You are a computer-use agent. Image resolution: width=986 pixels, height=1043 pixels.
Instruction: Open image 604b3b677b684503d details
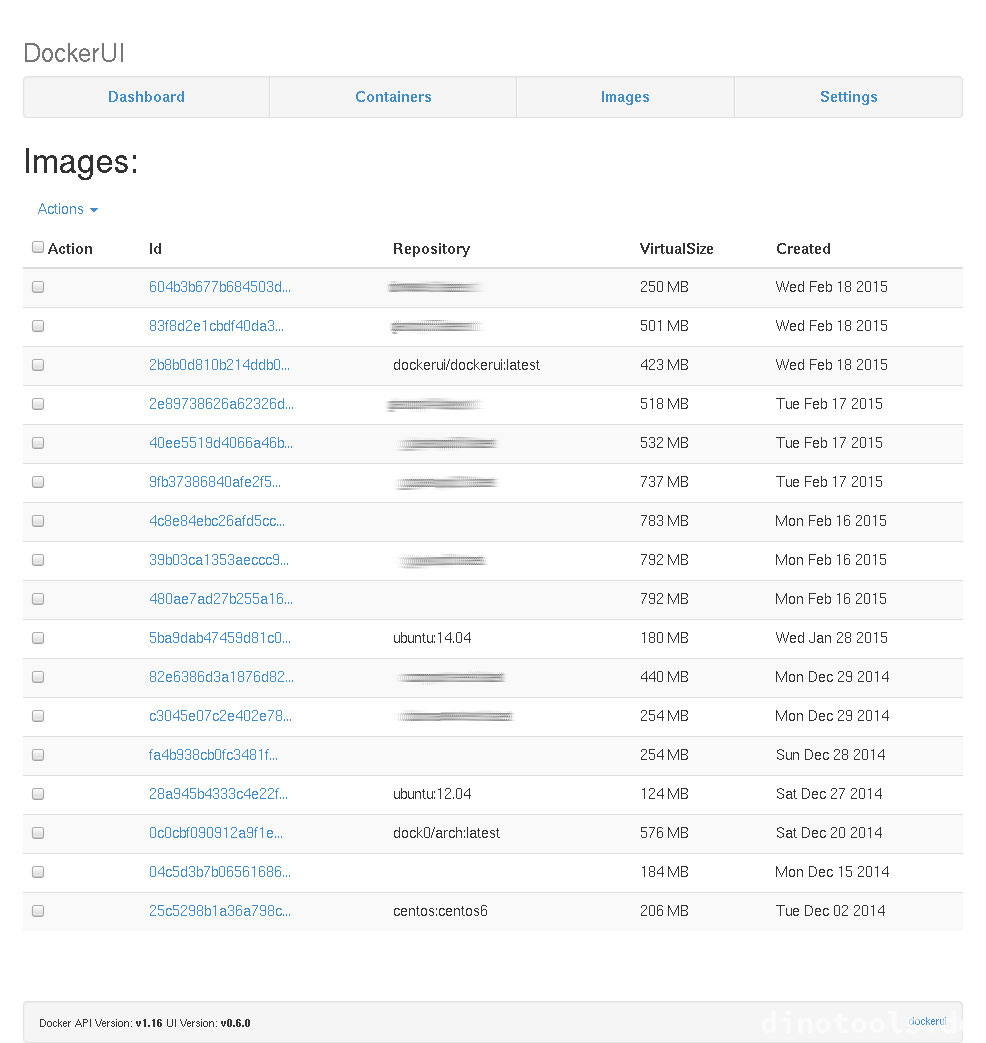coord(220,287)
